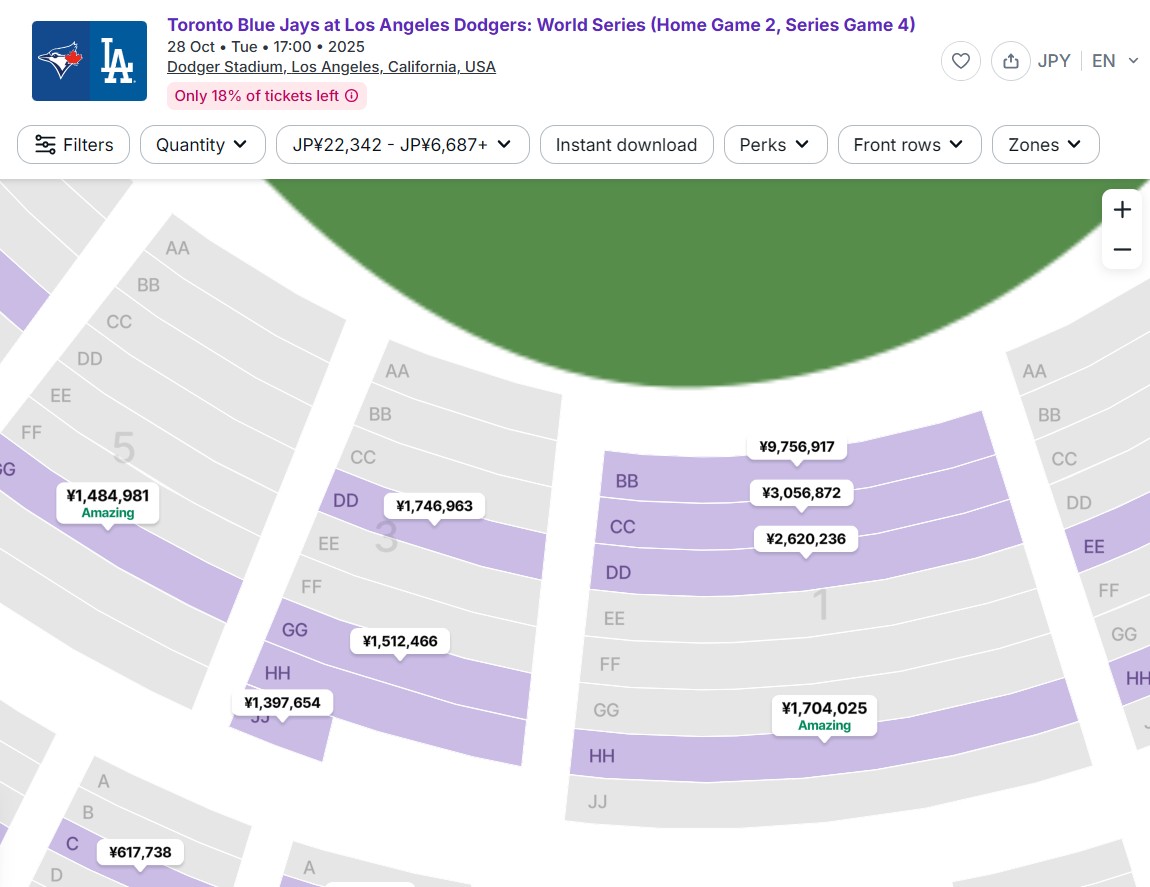The height and width of the screenshot is (887, 1150).
Task: Zoom in on the seating map
Action: 1122,210
